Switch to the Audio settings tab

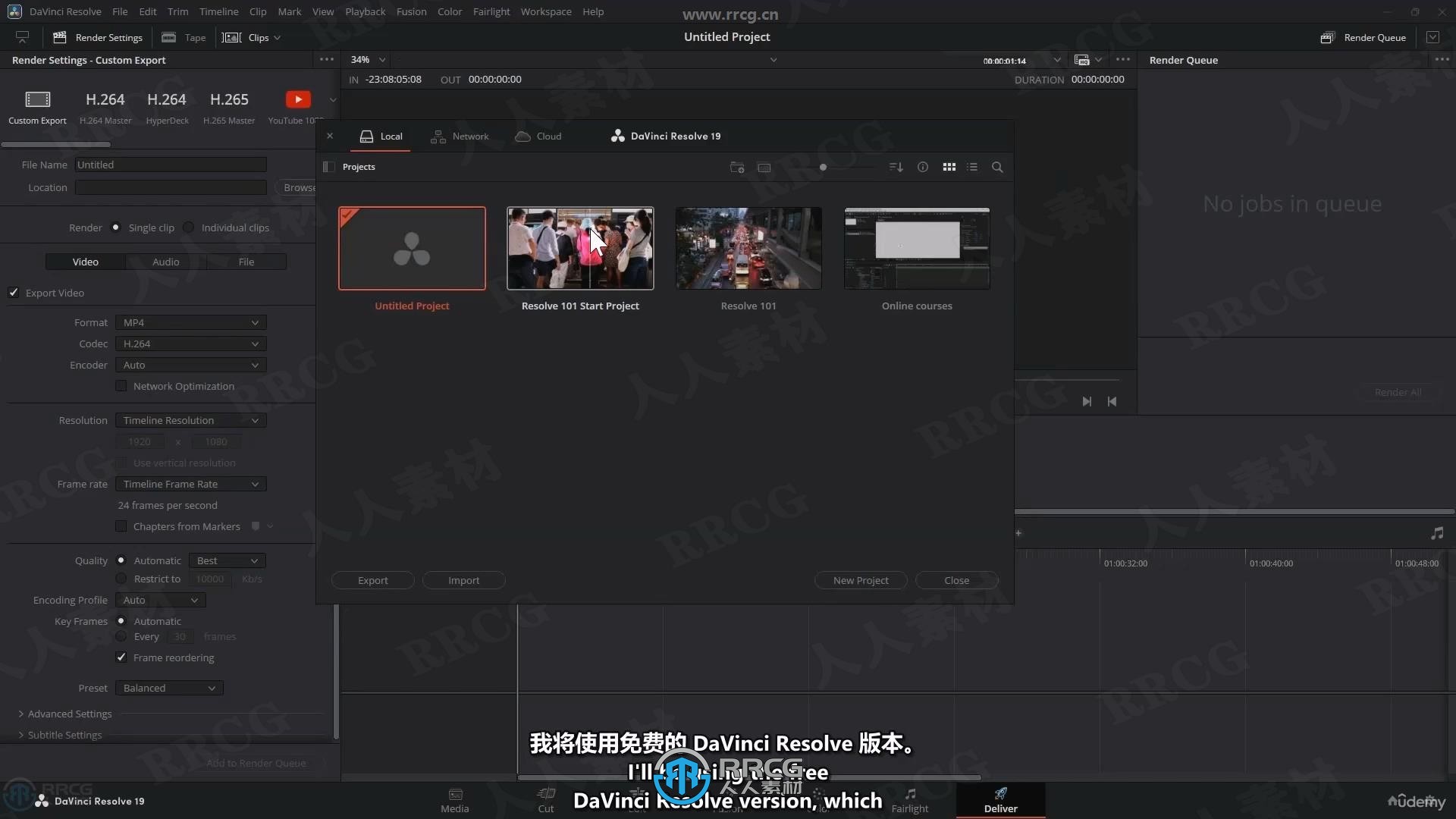pos(166,262)
